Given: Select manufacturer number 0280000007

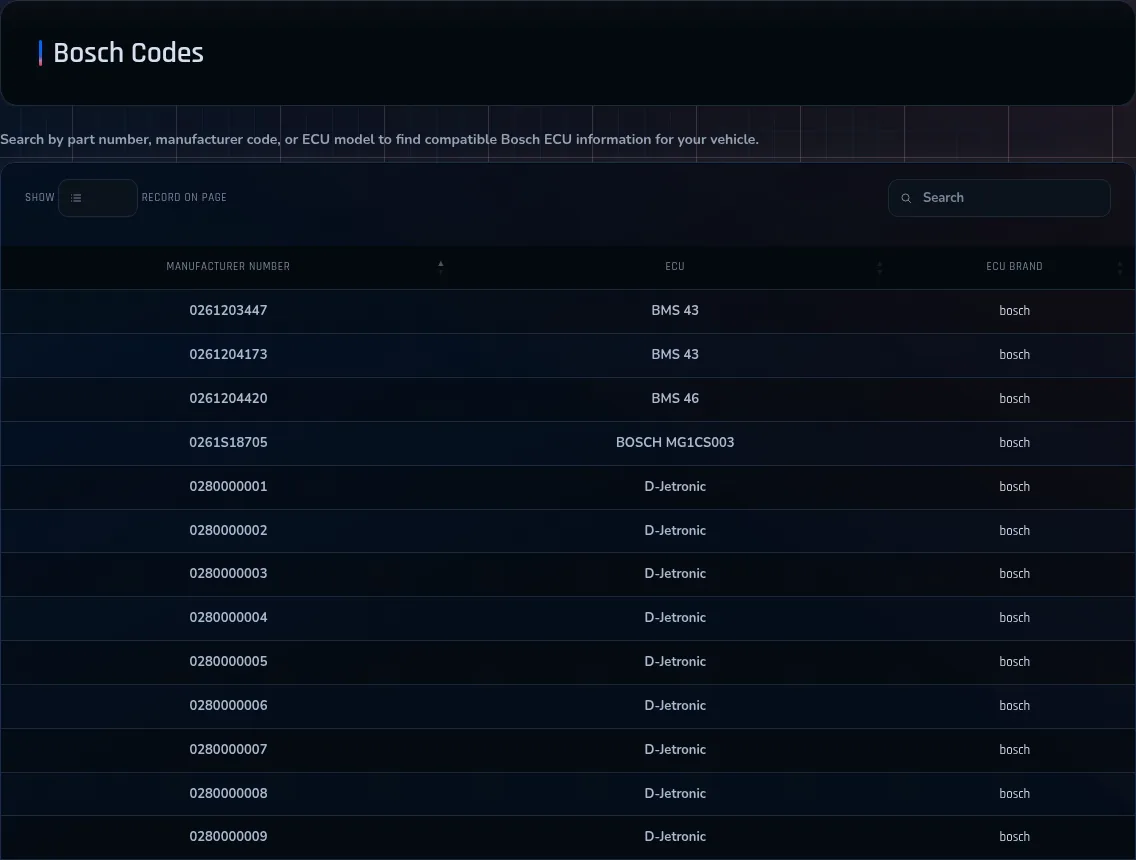Looking at the screenshot, I should pos(228,749).
